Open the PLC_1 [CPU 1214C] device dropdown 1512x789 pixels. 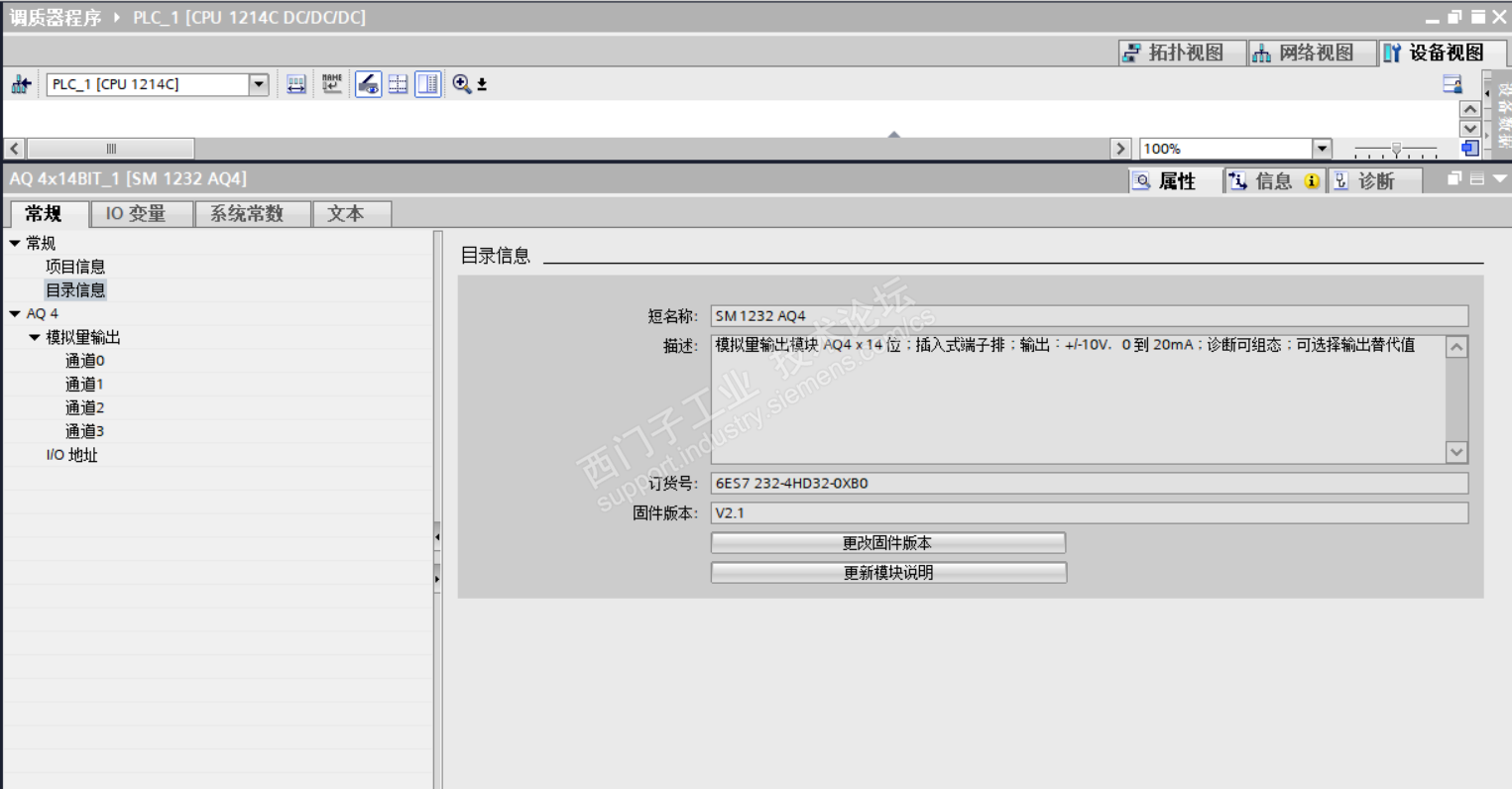pos(259,84)
